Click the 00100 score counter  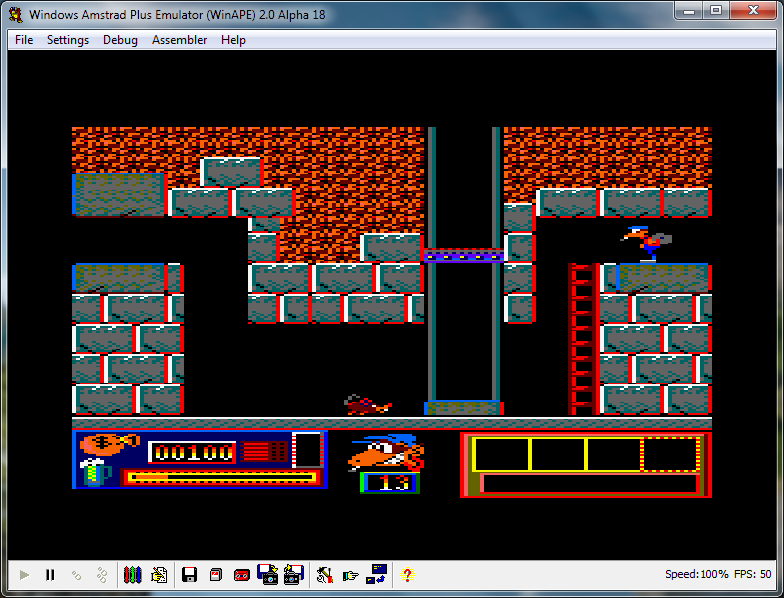(192, 452)
